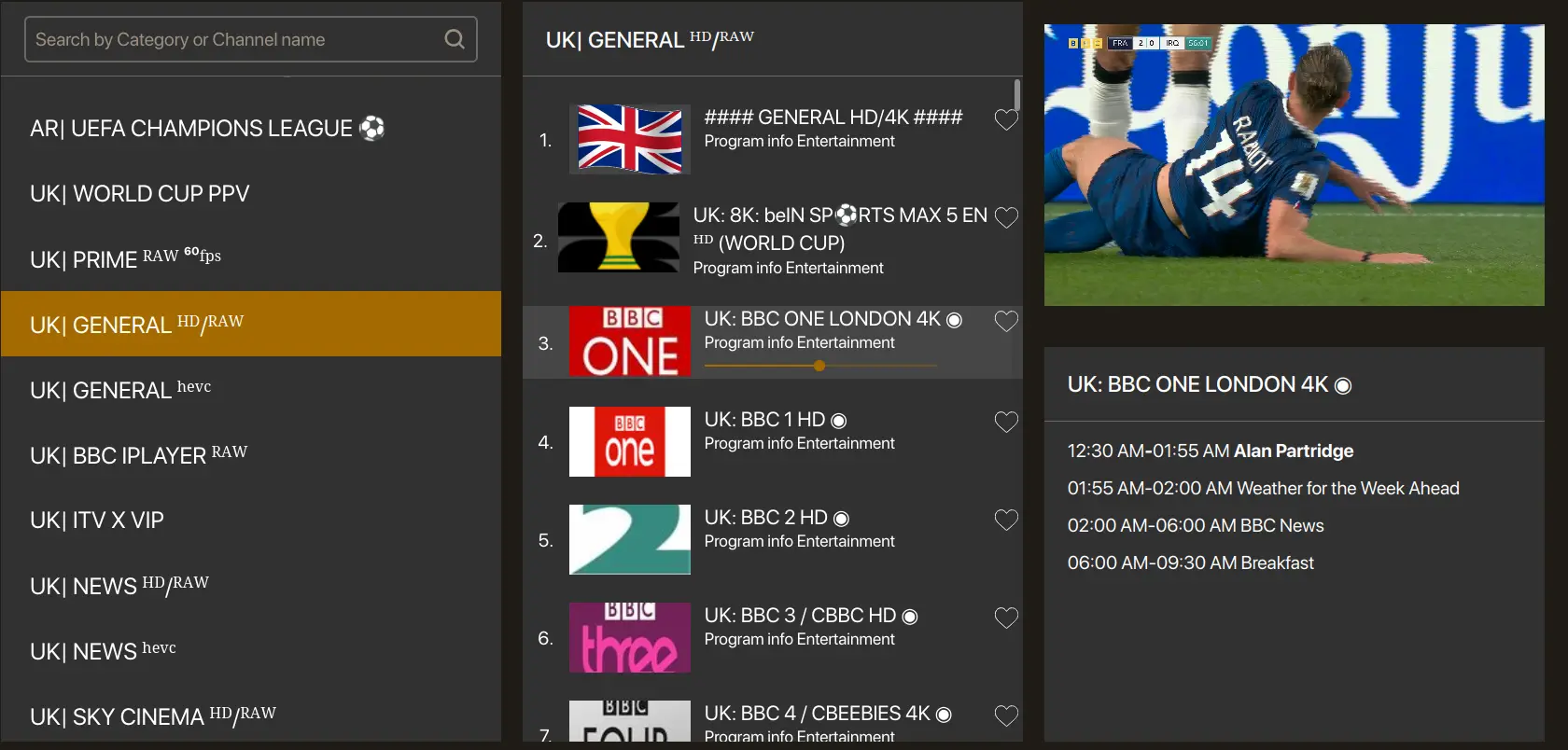Screen dimensions: 1568x750
Task: Click BBC ONE LONDON 4K program progress bar
Action: (x=820, y=366)
